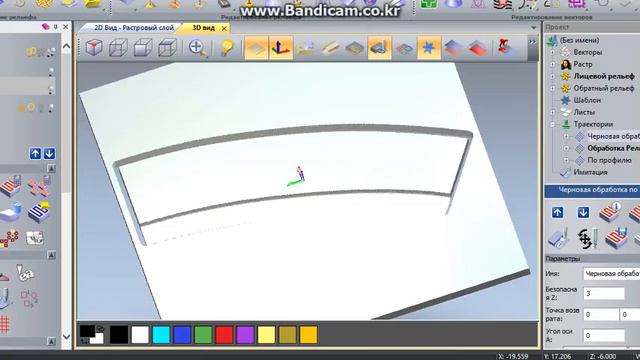Screen dimensions: 640x360
Task: Expand the Обратный рельеф tree node
Action: coord(552,88)
